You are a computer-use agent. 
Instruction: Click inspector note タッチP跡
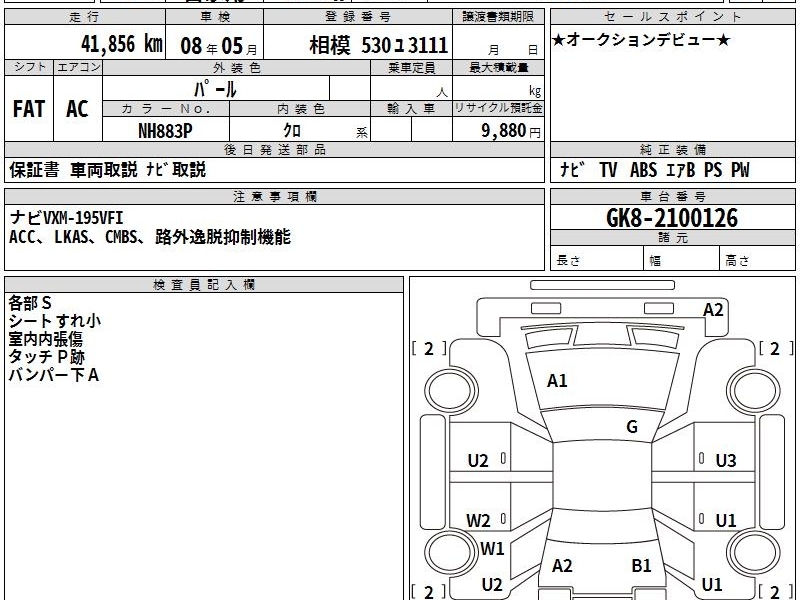[46, 357]
